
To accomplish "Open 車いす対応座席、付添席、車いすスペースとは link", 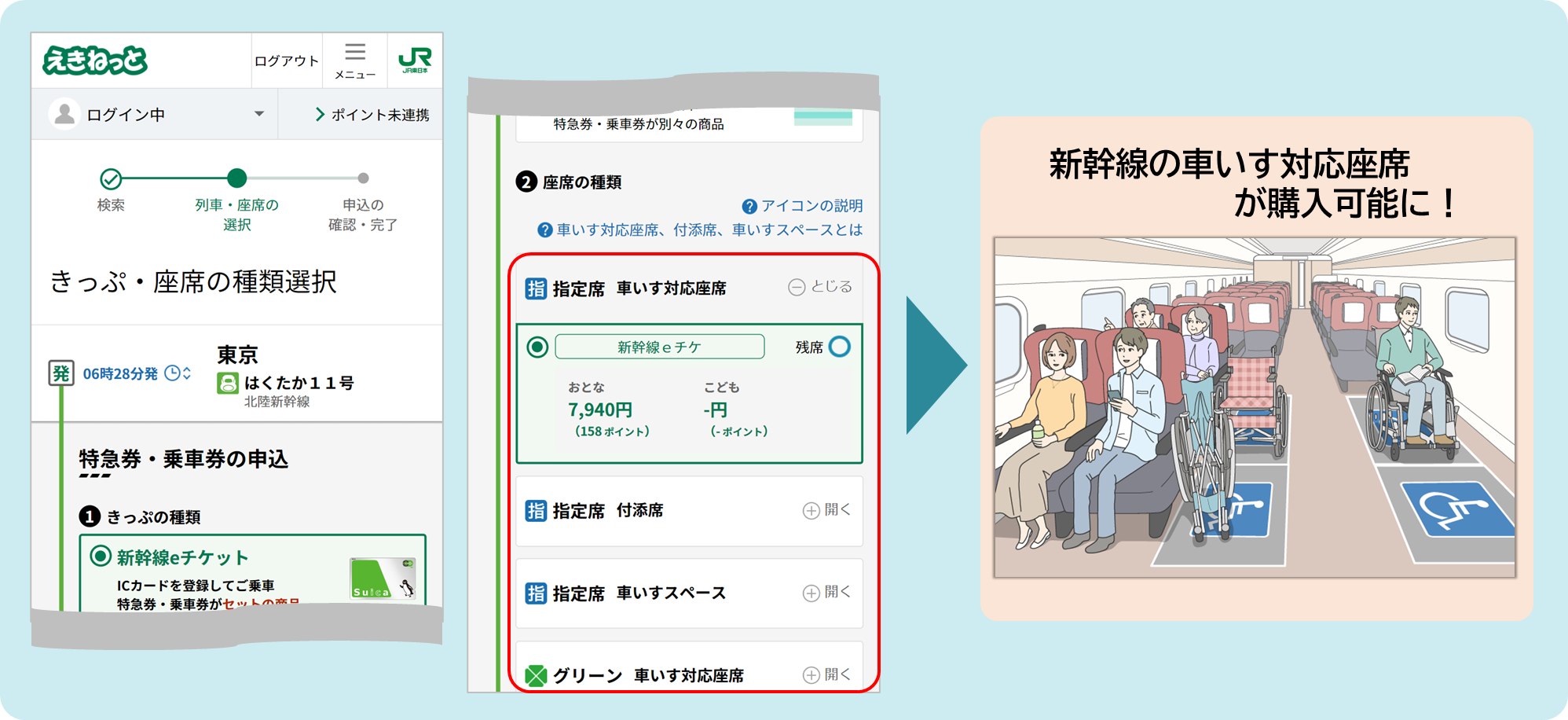I will pyautogui.click(x=709, y=230).
